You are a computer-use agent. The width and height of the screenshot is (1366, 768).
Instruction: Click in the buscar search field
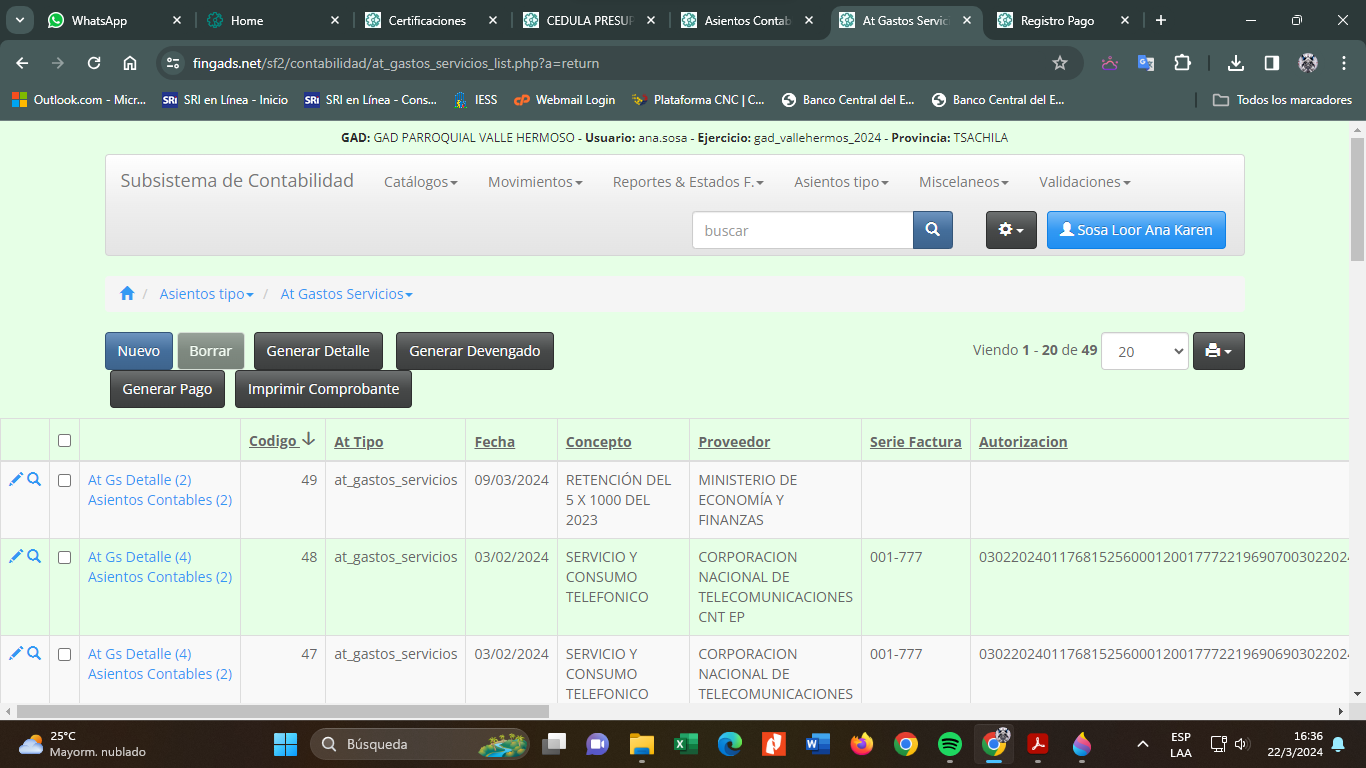[x=802, y=230]
